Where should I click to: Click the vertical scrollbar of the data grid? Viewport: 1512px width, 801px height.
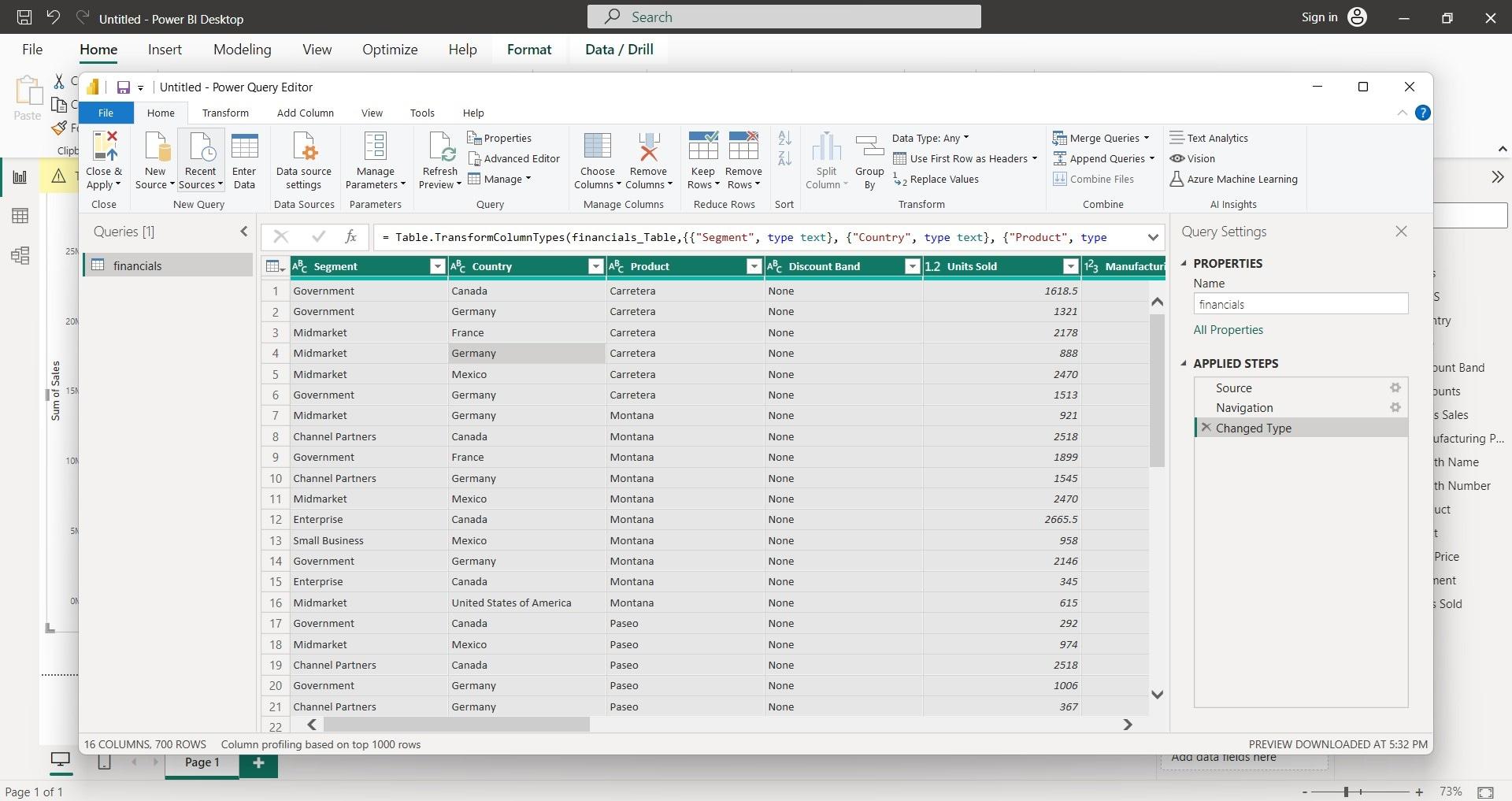point(1157,390)
